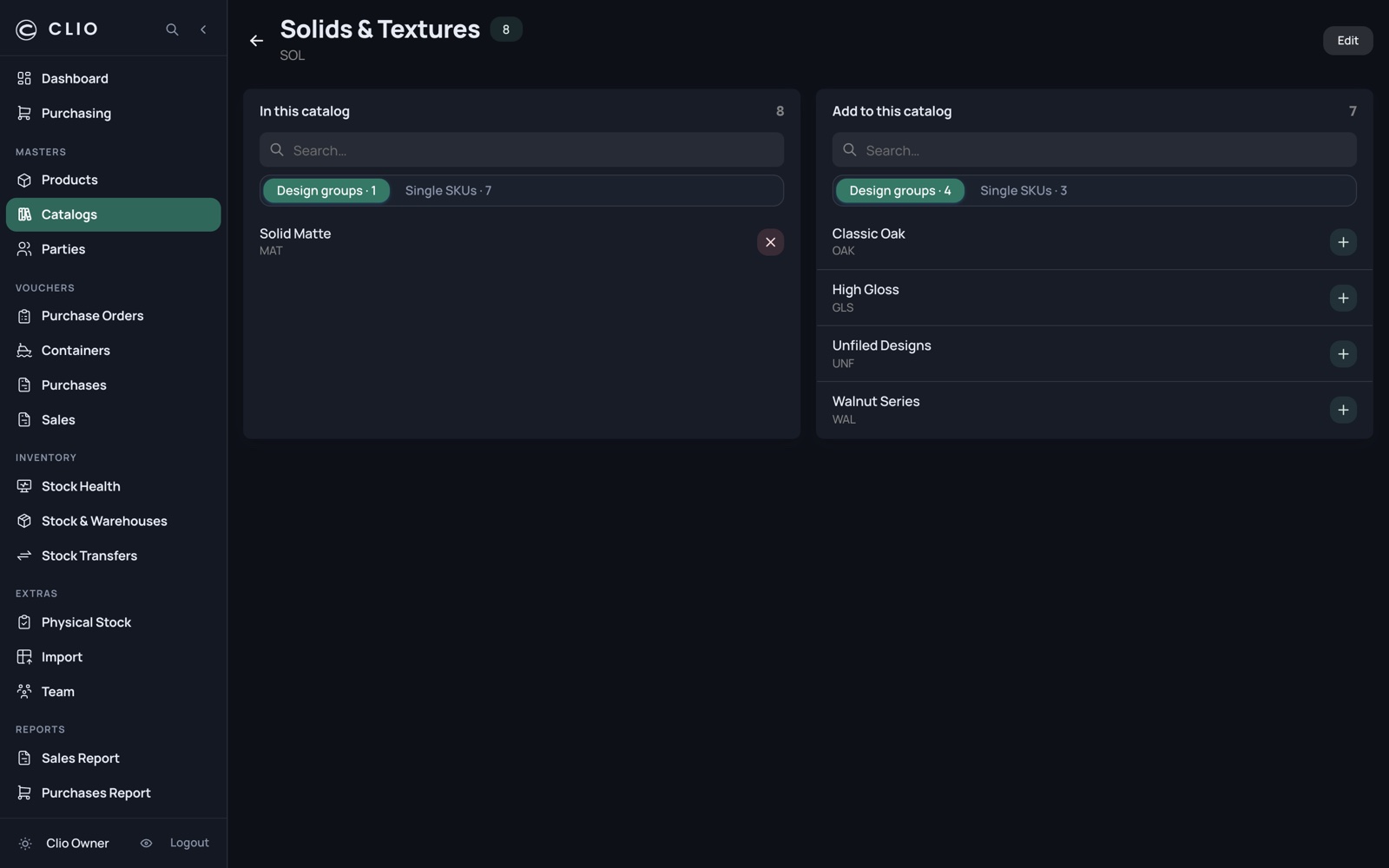This screenshot has width=1389, height=868.
Task: Open Physical Stock
Action: [114, 622]
